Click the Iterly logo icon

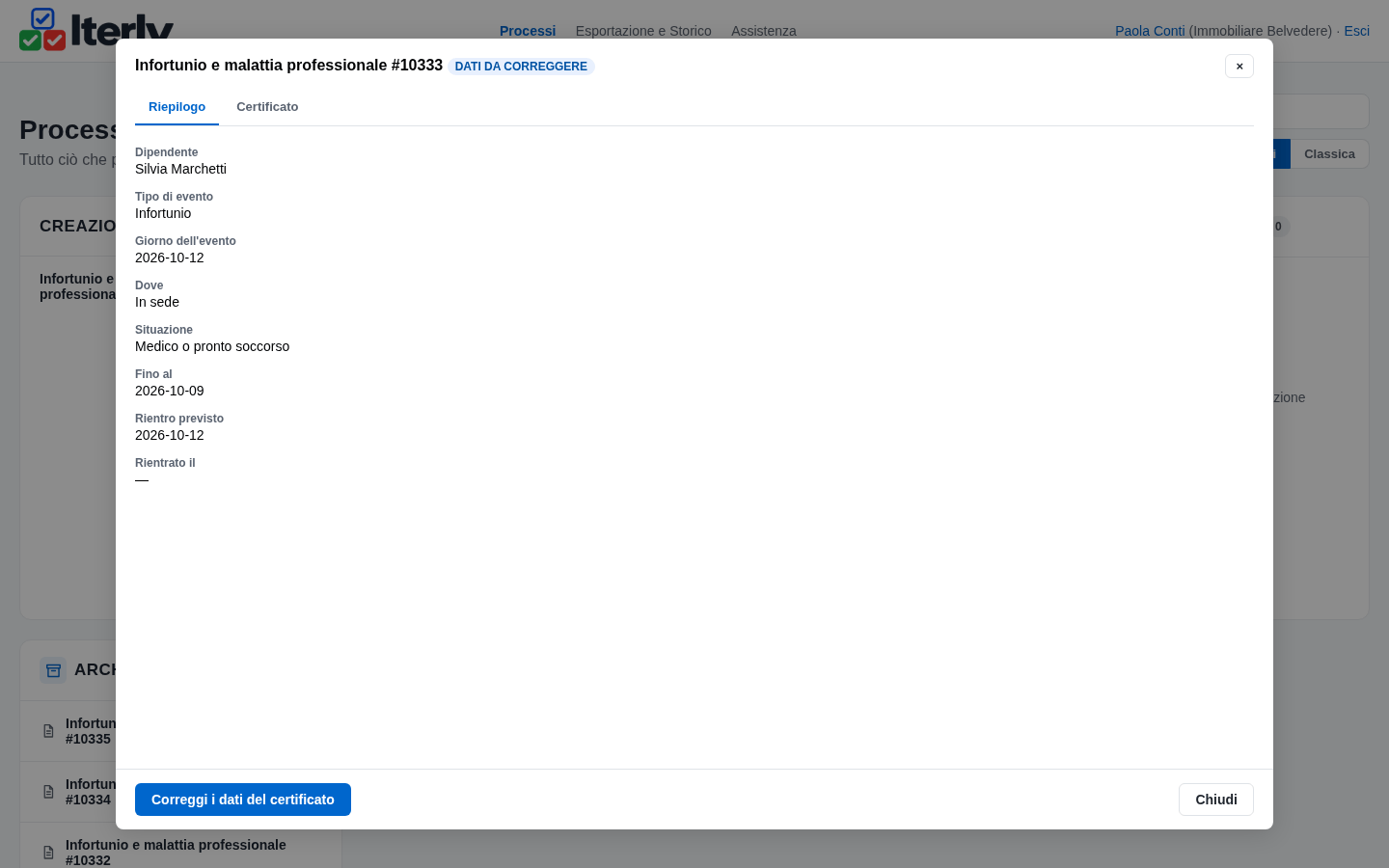[42, 29]
